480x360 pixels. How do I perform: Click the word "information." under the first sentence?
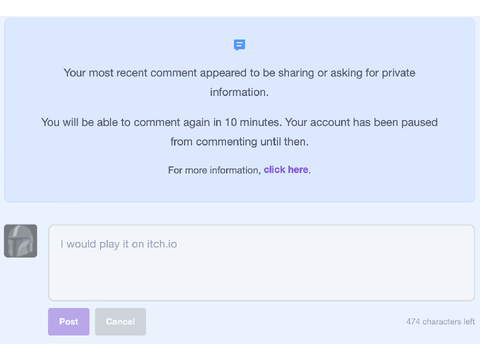point(239,92)
